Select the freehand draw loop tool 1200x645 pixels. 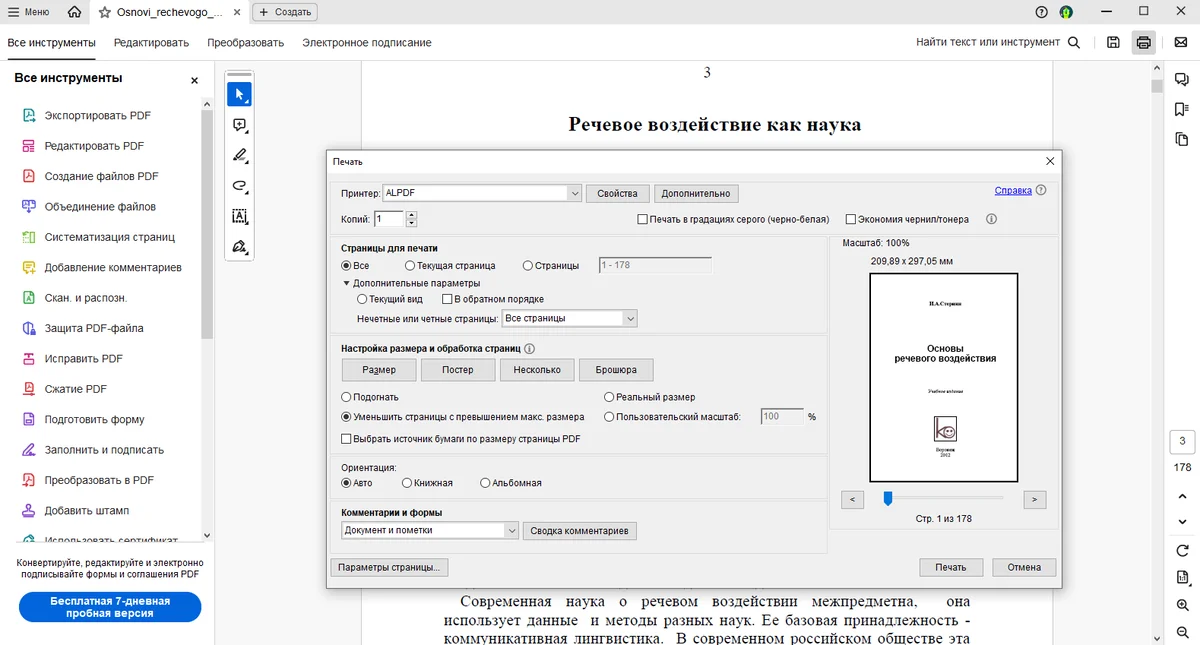point(239,186)
